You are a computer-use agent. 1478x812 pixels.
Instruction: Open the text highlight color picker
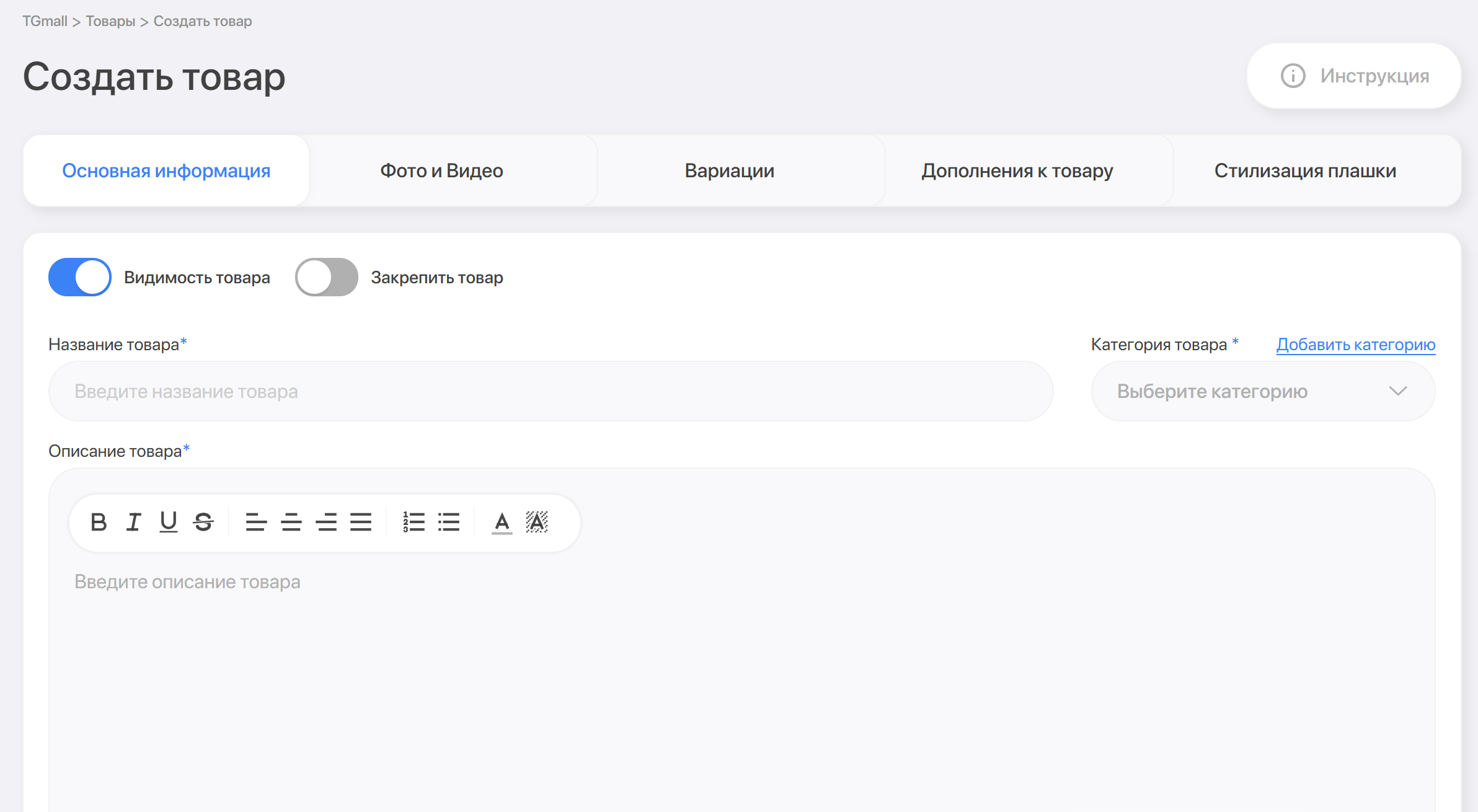pyautogui.click(x=537, y=522)
